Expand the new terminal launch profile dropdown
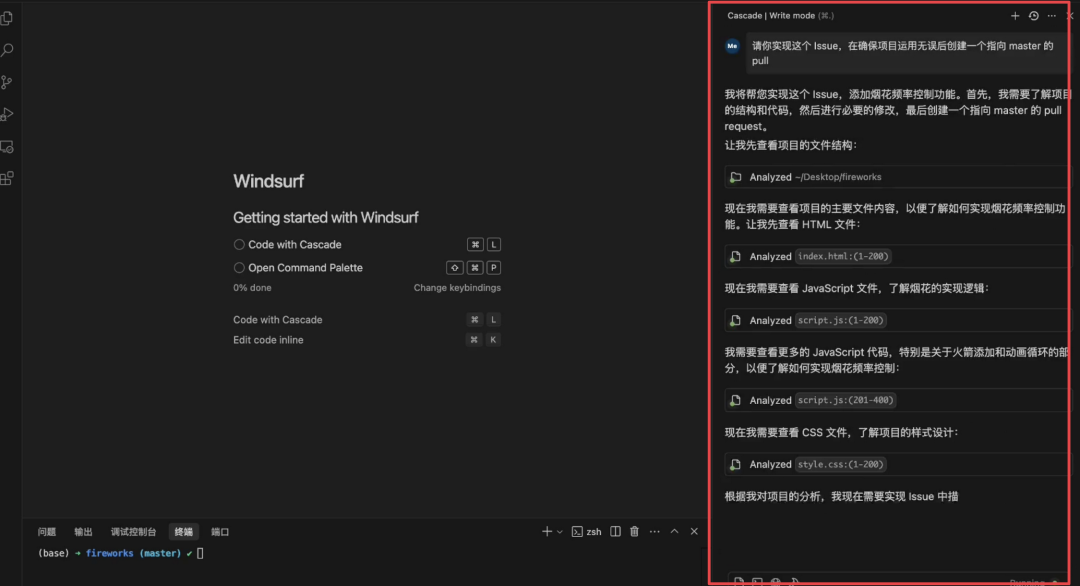 [559, 532]
